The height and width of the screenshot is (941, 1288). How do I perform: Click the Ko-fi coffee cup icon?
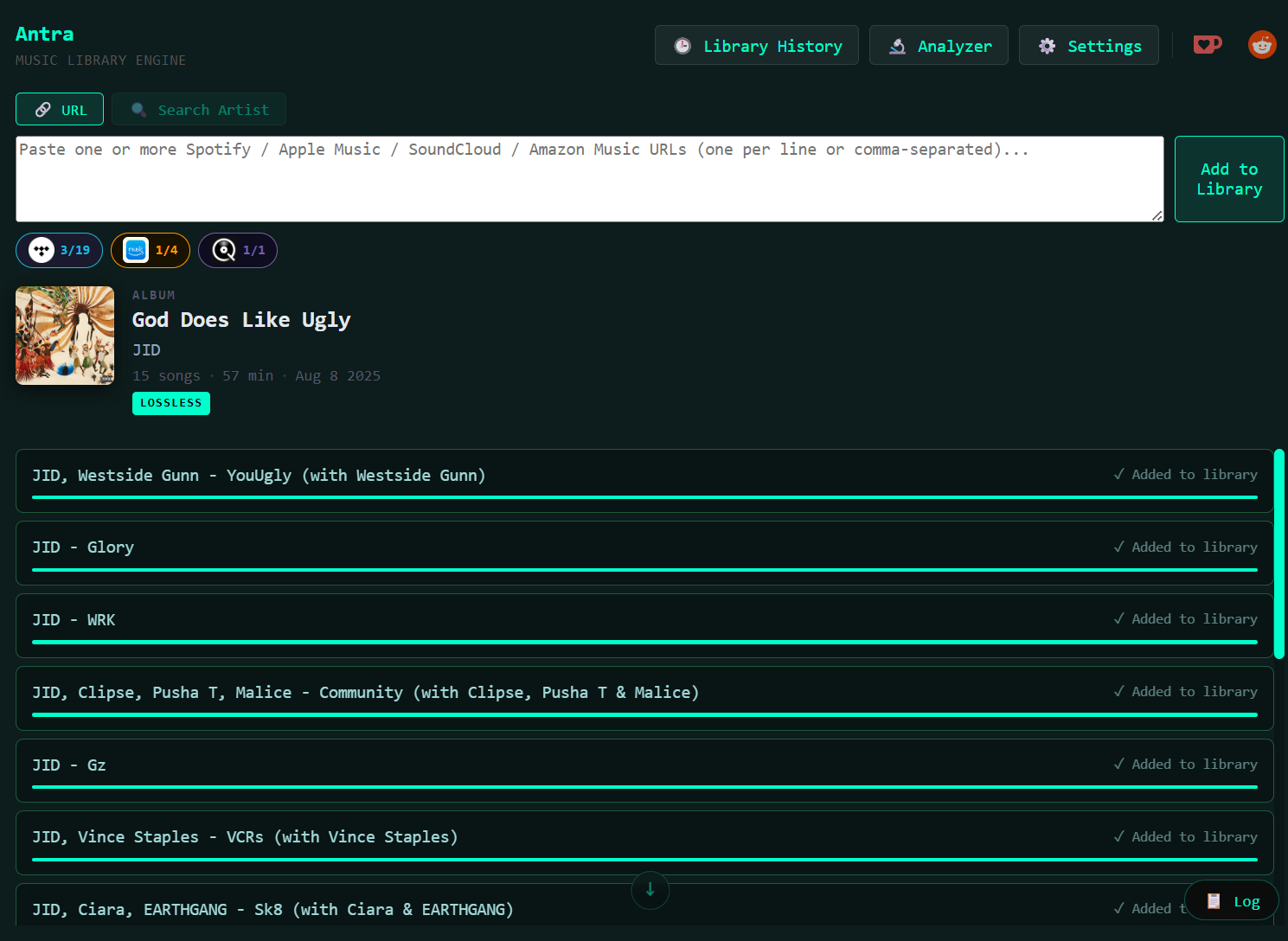(1208, 44)
